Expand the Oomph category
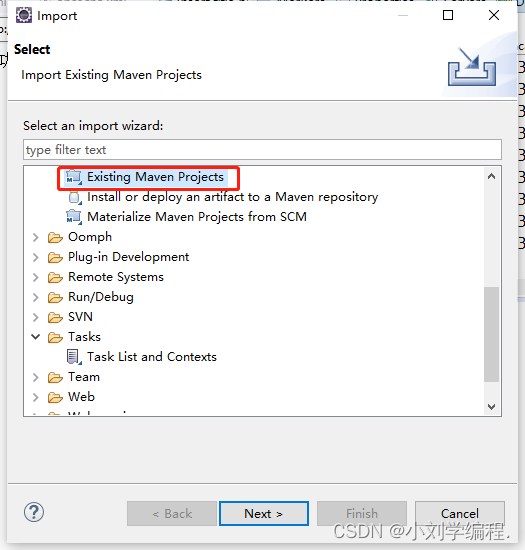Viewport: 525px width, 550px height. [x=35, y=237]
